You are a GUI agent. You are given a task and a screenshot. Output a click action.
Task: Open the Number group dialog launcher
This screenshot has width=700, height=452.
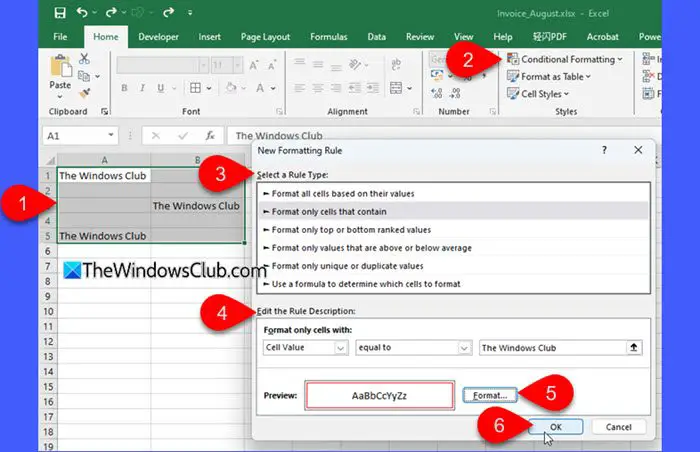click(493, 111)
